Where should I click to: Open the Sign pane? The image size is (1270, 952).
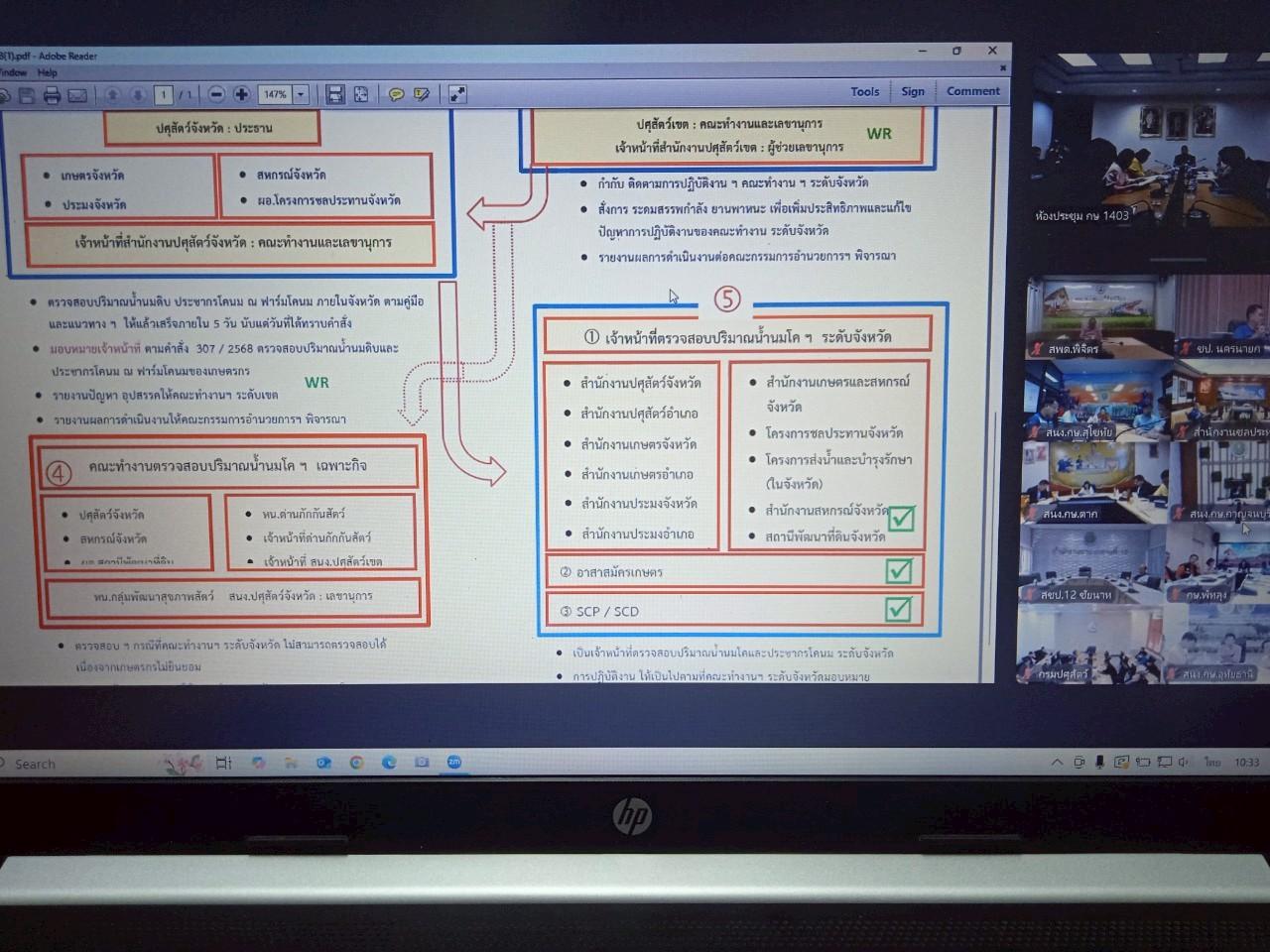pos(913,91)
